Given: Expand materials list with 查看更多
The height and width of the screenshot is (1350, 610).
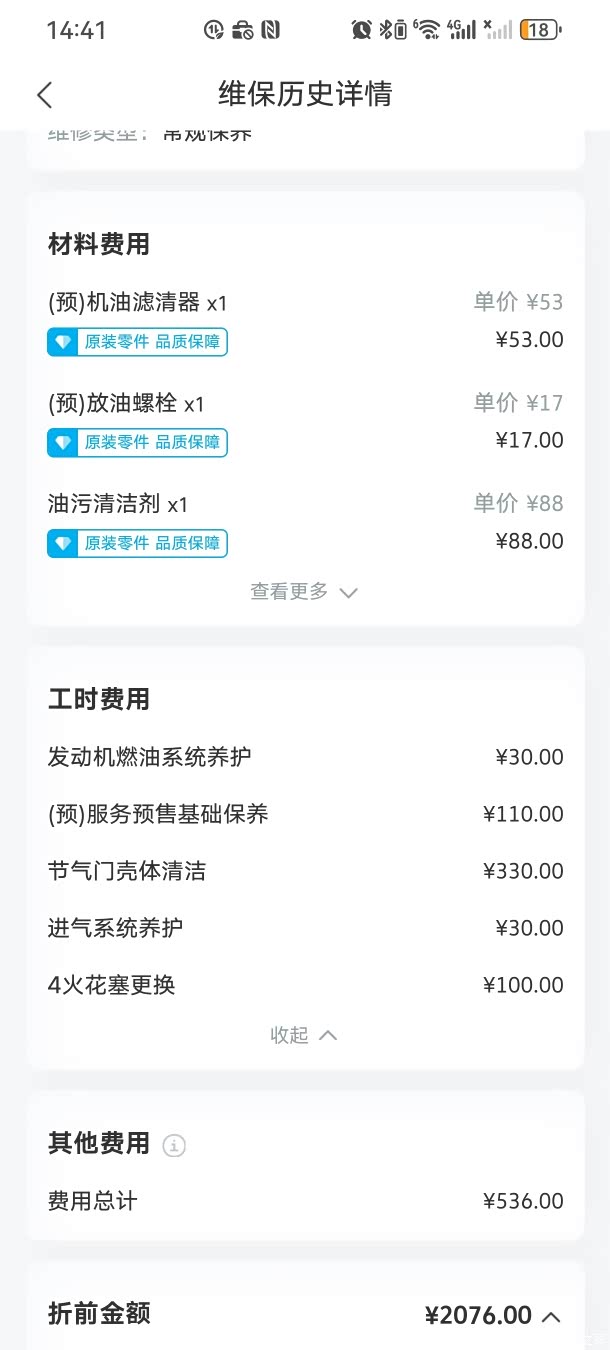Looking at the screenshot, I should 304,592.
